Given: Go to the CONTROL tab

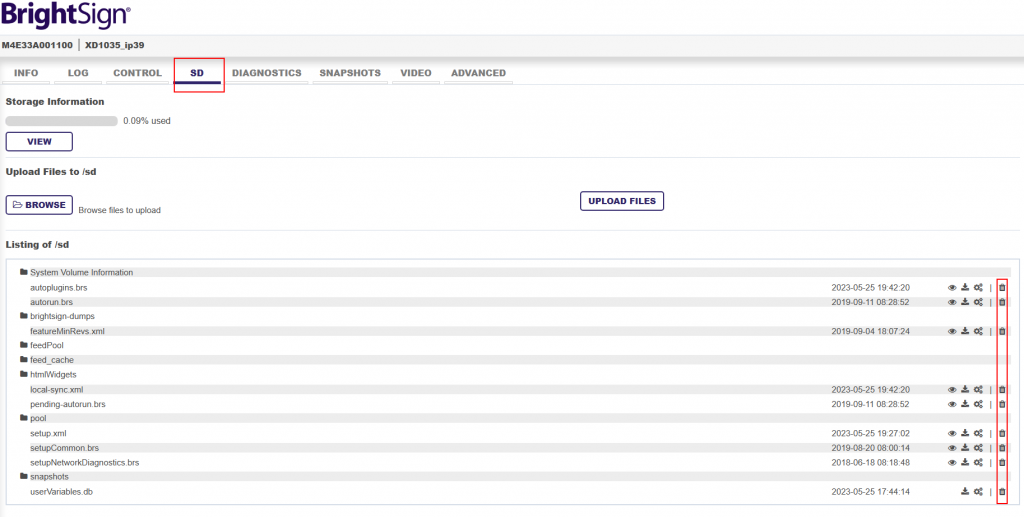Looking at the screenshot, I should tap(137, 73).
